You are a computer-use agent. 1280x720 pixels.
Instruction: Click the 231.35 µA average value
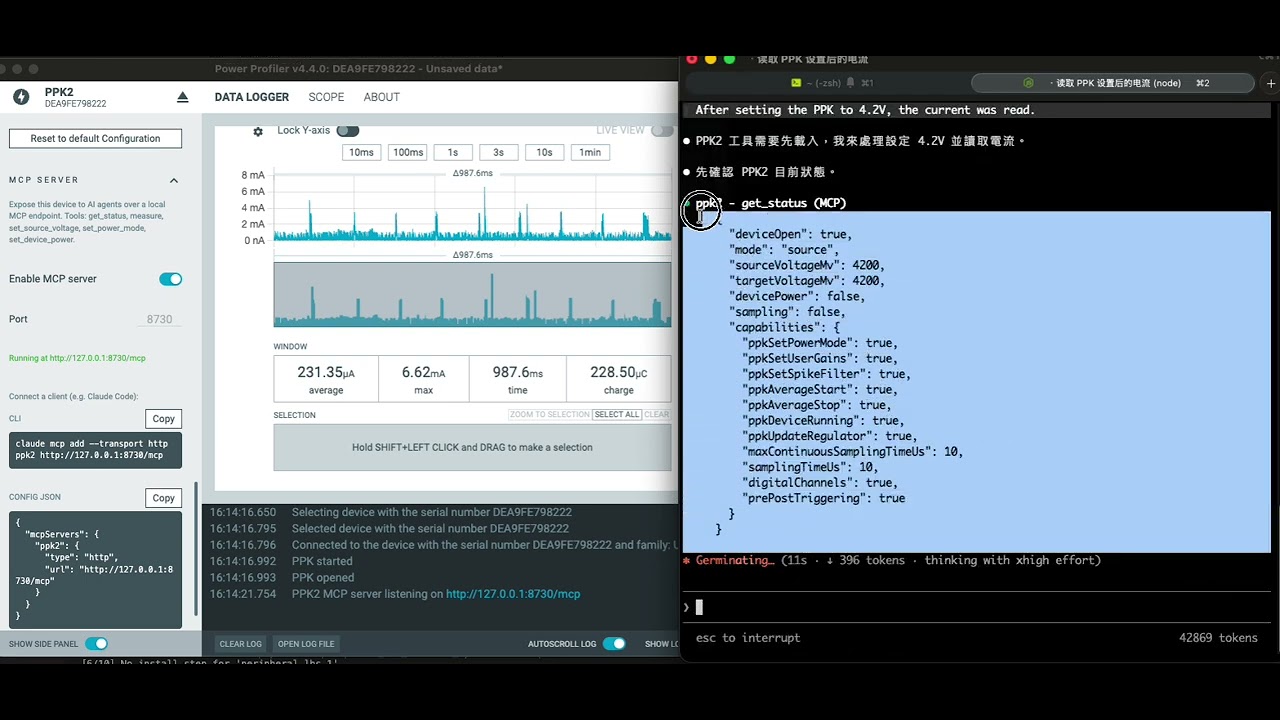(x=326, y=372)
